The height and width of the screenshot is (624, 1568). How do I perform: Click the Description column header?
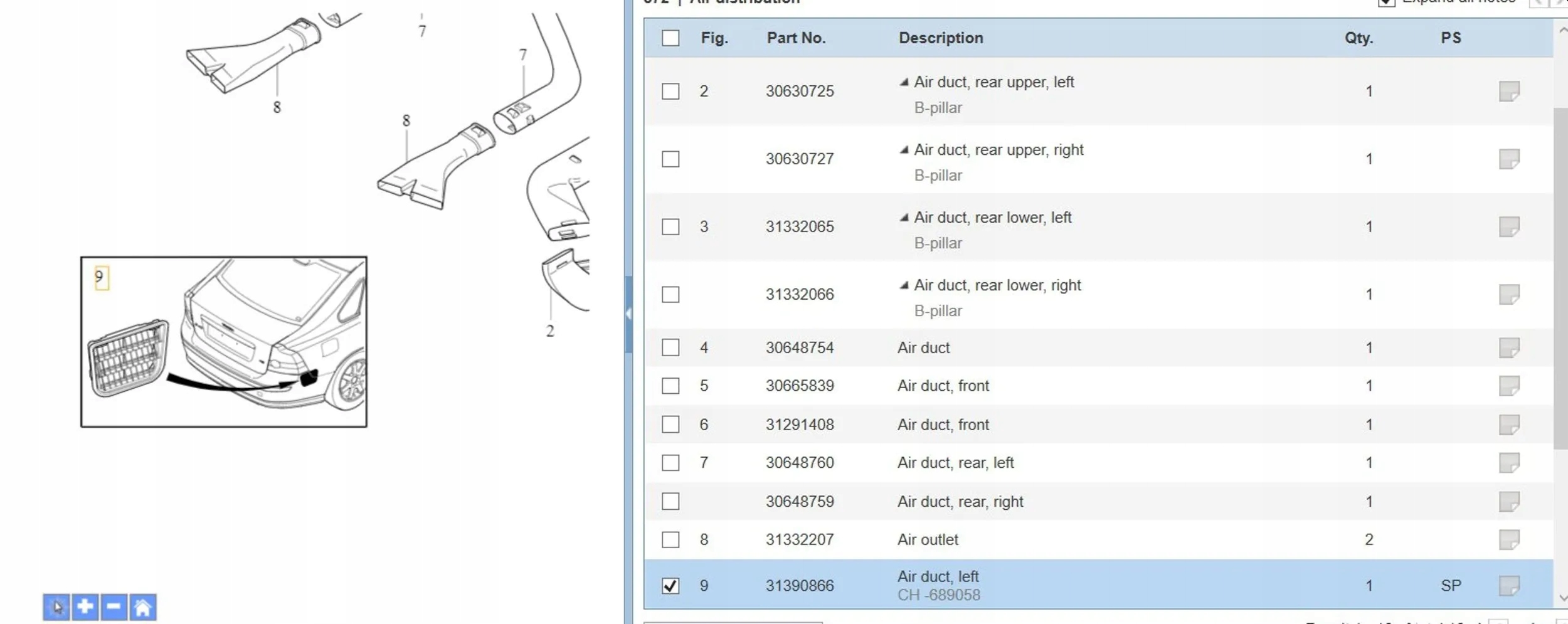(x=940, y=38)
